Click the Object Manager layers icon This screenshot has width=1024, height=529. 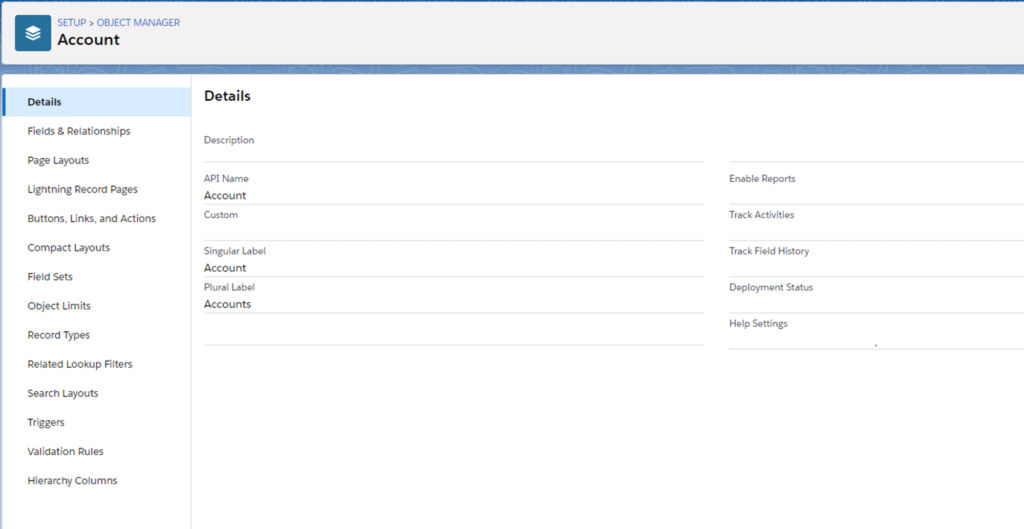[x=33, y=33]
